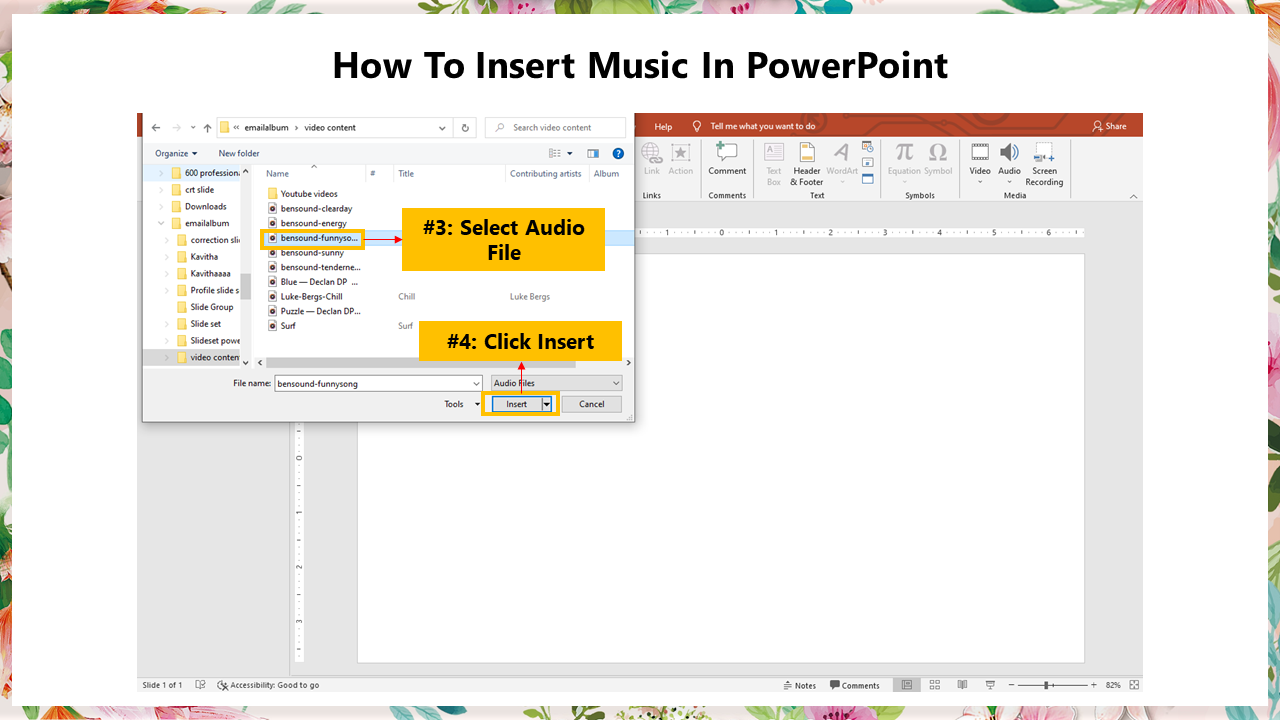1280x720 pixels.
Task: Click Accessibility: Good to go
Action: point(269,685)
